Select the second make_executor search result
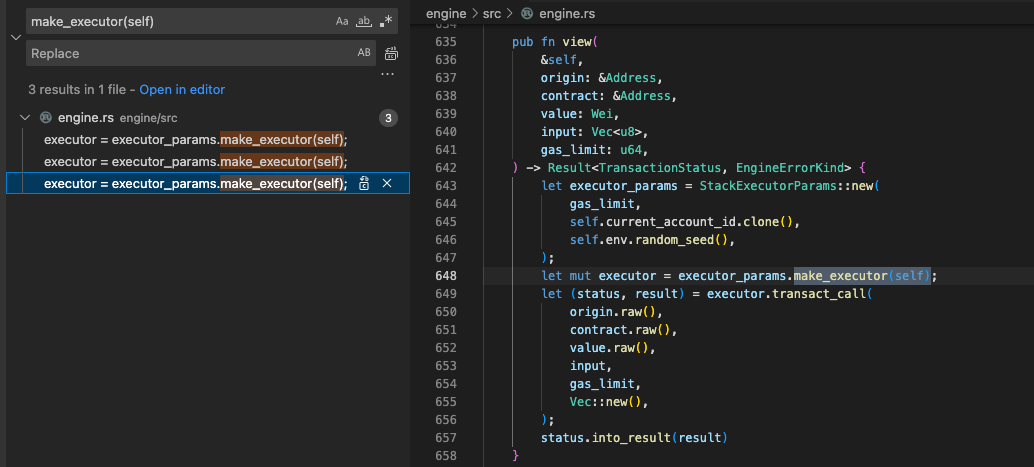1034x467 pixels. [195, 161]
